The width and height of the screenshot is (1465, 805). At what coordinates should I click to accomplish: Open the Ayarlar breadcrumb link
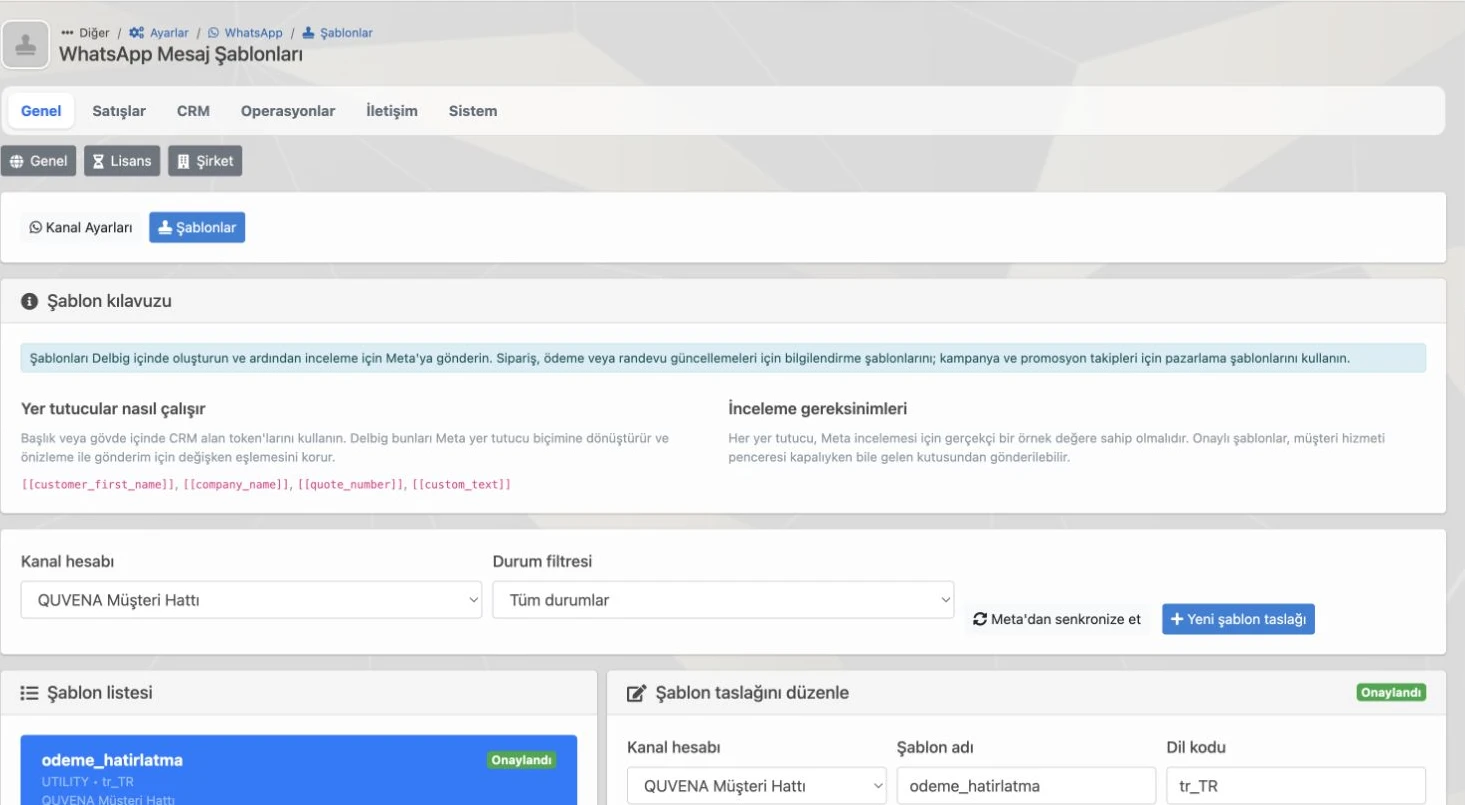159,33
